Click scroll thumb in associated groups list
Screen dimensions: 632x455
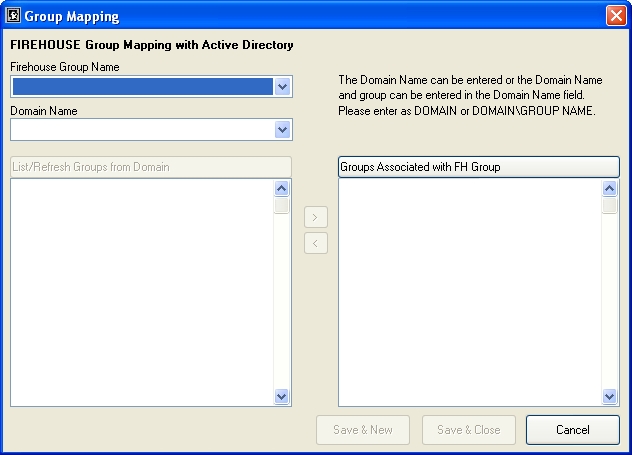[x=609, y=205]
